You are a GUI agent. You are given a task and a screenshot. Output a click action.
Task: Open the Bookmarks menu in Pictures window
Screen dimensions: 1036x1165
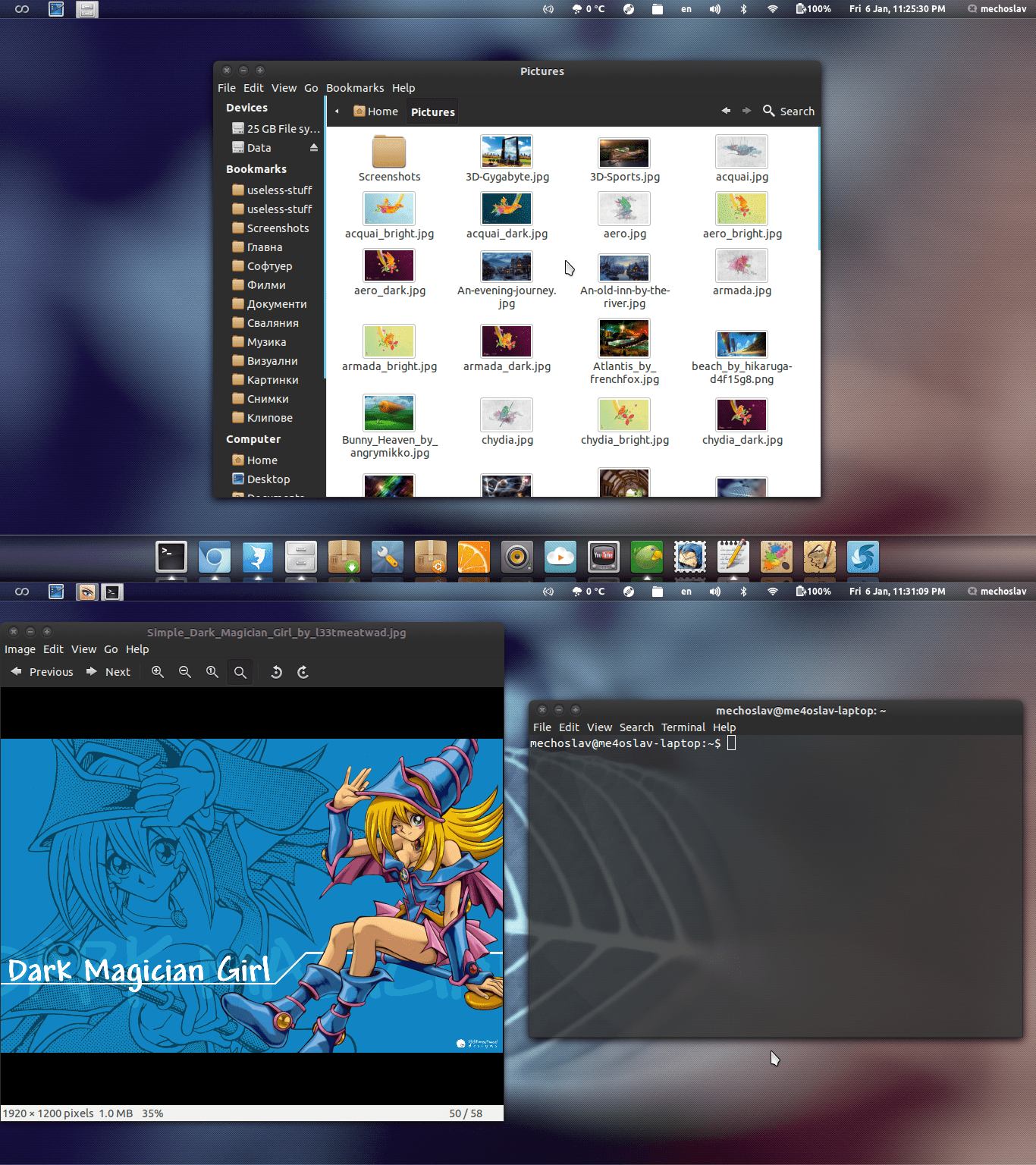355,88
